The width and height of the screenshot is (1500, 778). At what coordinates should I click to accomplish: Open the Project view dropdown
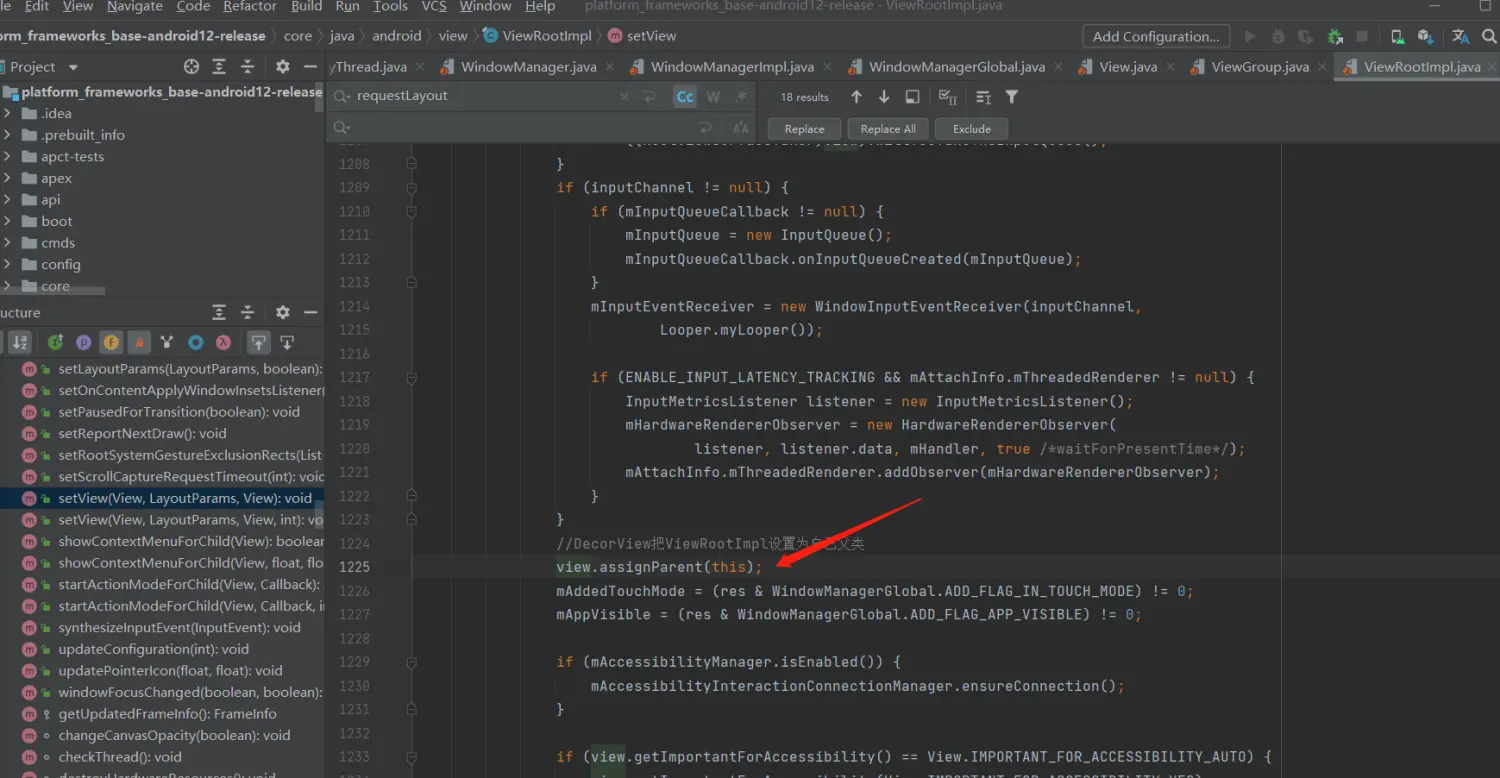(73, 67)
